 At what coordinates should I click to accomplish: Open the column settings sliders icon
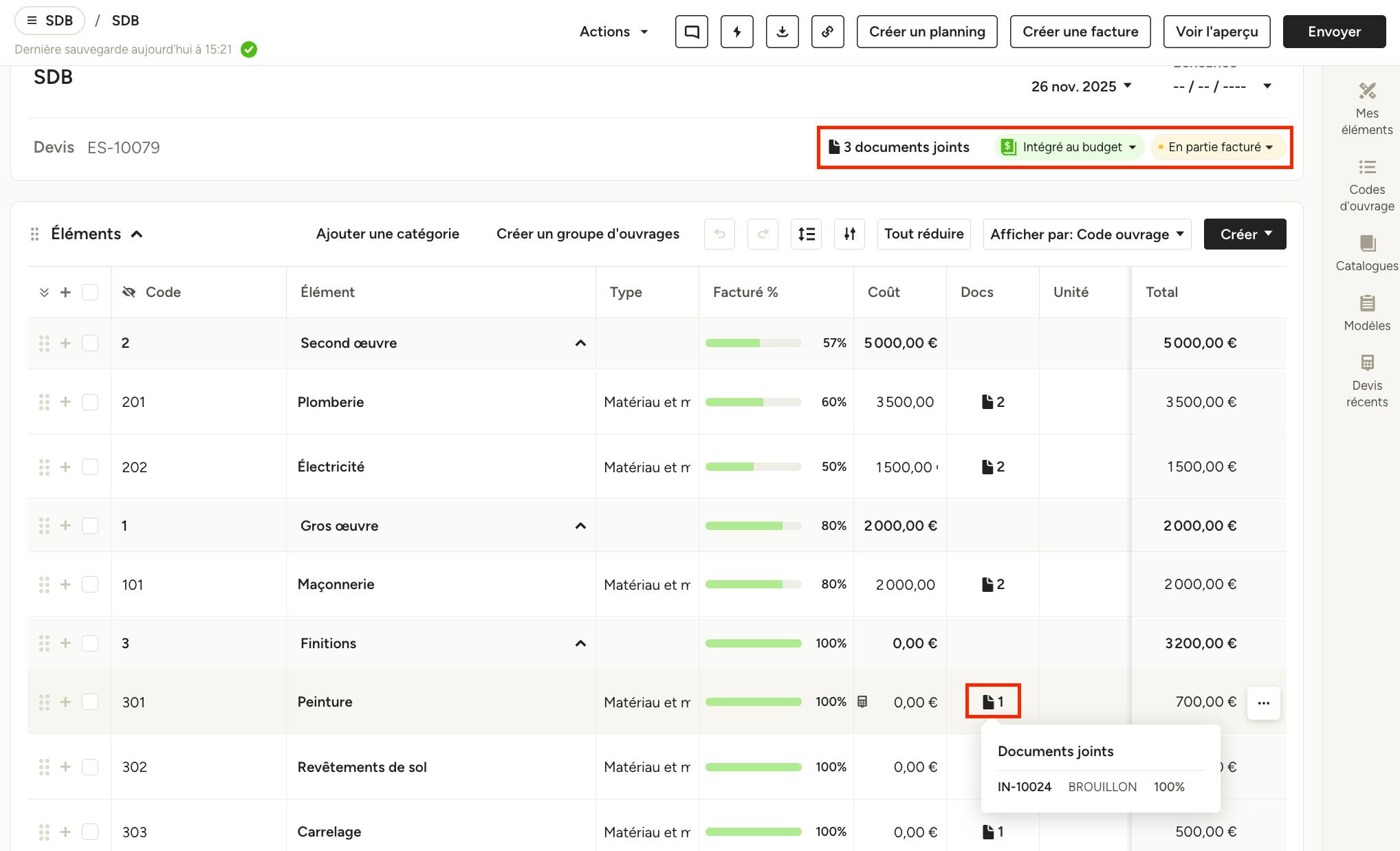coord(850,234)
